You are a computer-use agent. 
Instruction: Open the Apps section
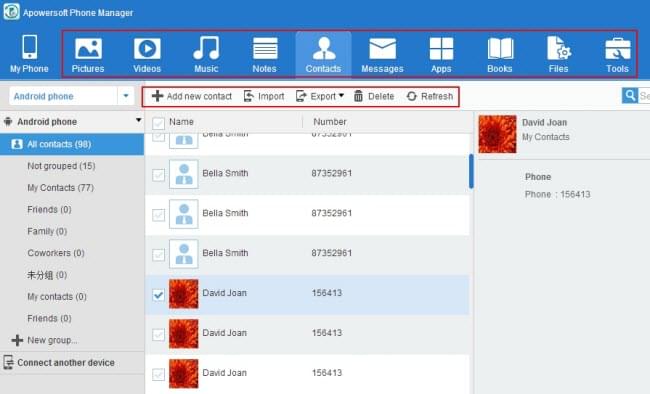(x=441, y=54)
